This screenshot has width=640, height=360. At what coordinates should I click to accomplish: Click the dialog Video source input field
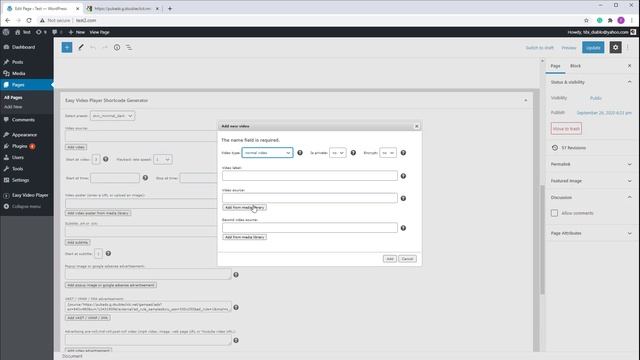click(x=310, y=198)
